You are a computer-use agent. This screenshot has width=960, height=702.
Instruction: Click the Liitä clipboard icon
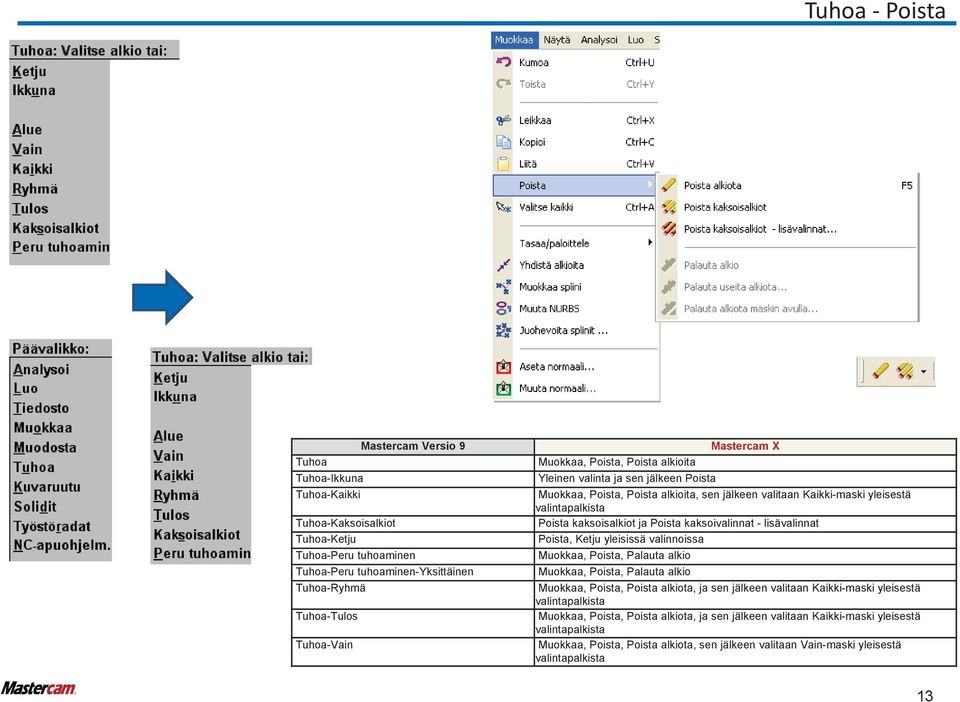pyautogui.click(x=503, y=163)
